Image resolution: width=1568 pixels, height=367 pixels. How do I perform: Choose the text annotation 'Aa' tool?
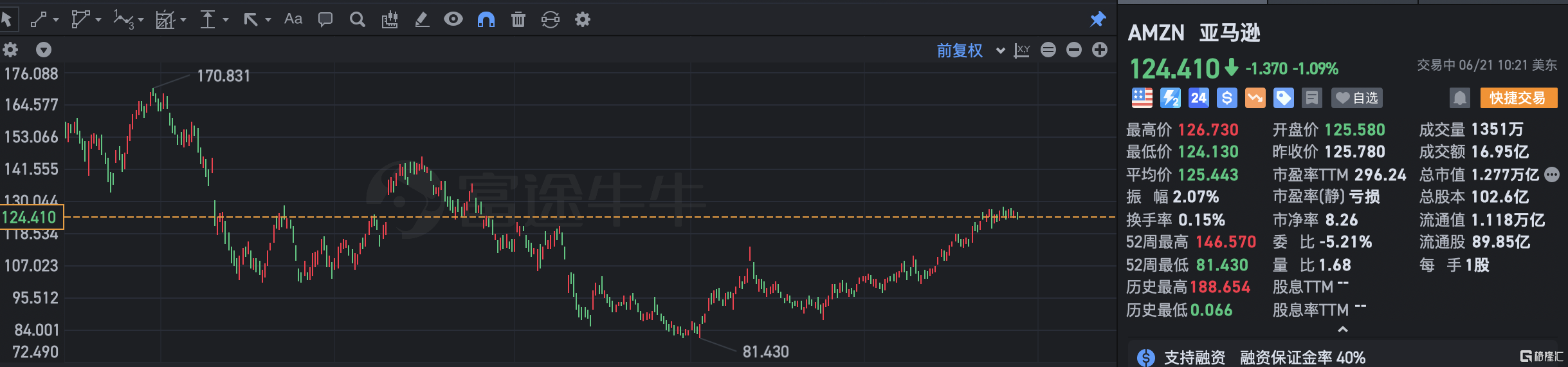[293, 19]
